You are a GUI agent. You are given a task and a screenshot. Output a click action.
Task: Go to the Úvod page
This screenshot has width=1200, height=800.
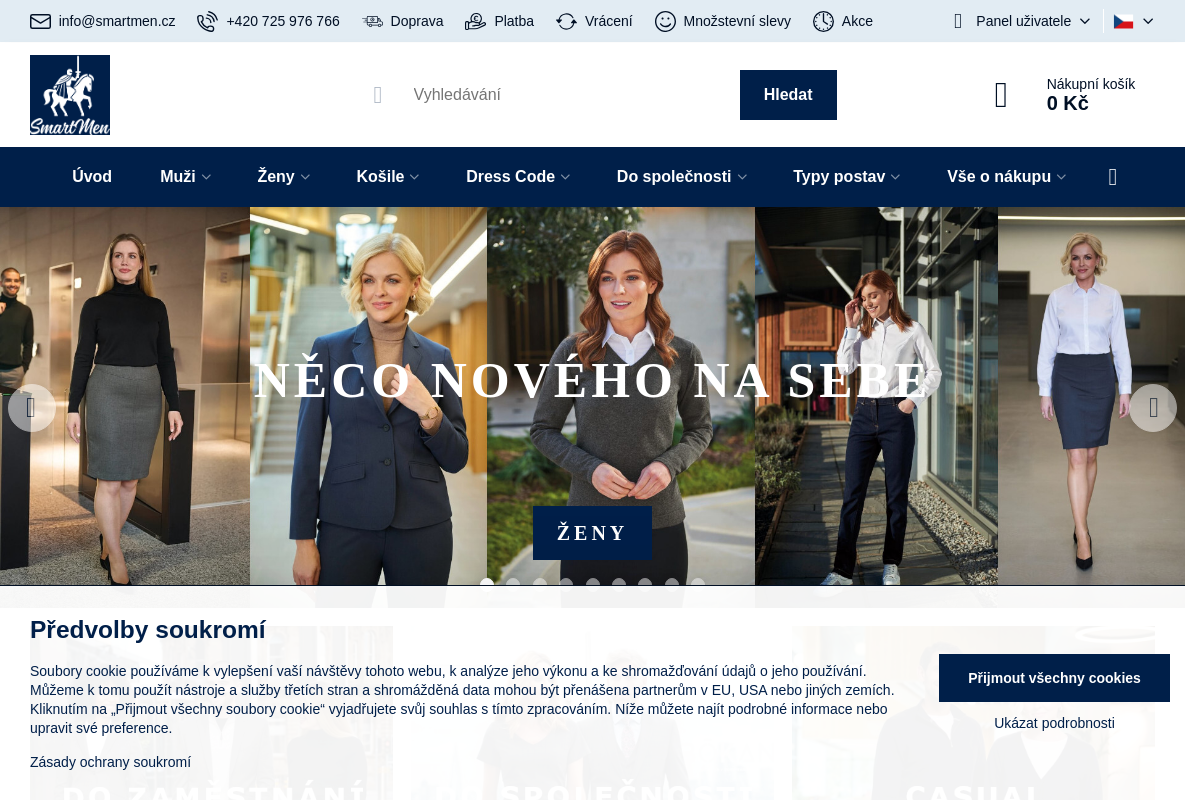tap(92, 177)
